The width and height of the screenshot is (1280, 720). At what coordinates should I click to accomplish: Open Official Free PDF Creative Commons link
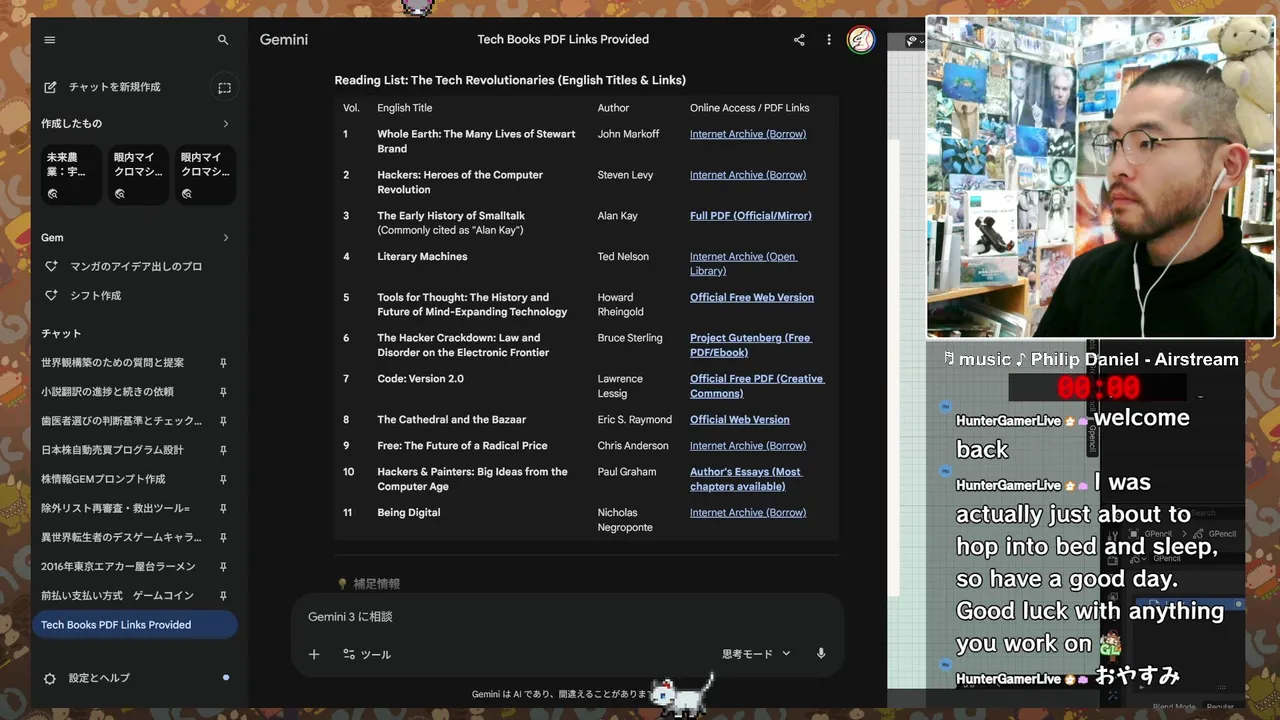click(x=757, y=386)
